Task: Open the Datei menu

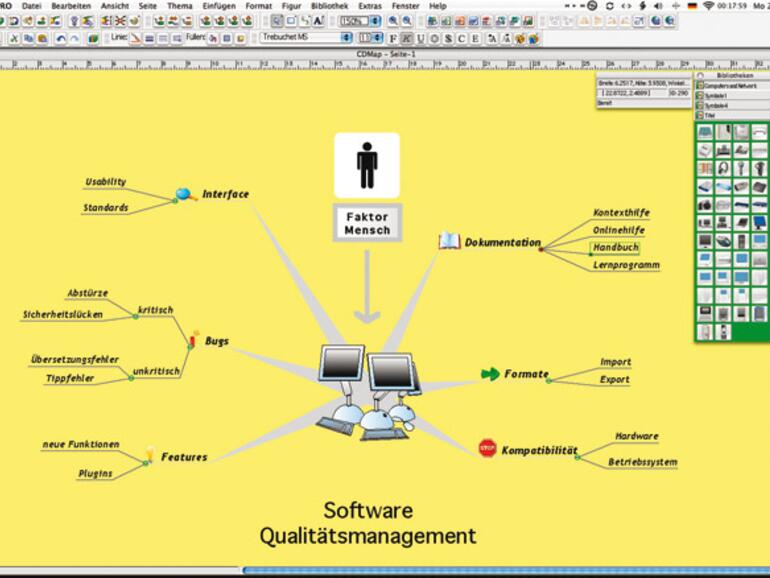Action: click(x=32, y=6)
